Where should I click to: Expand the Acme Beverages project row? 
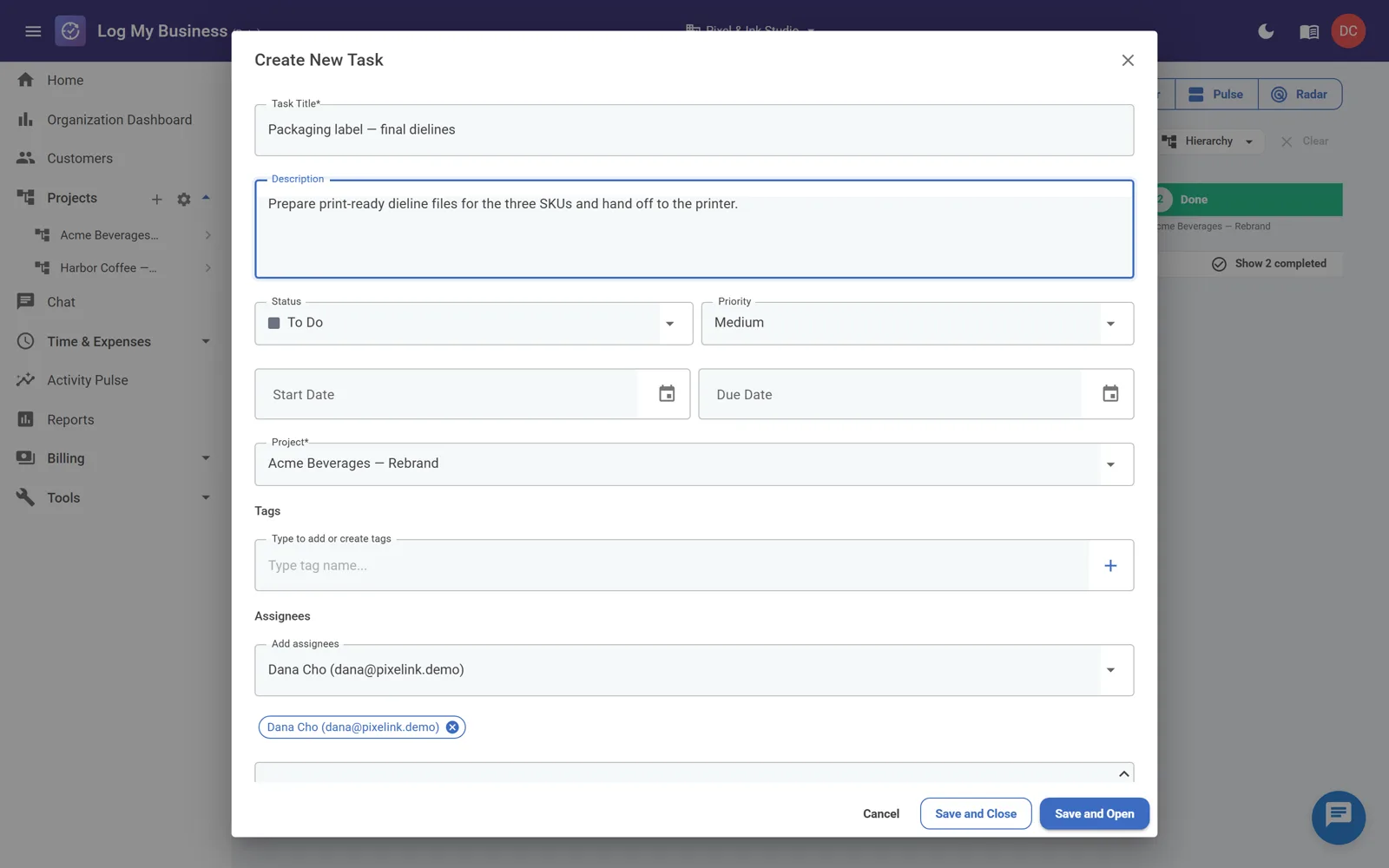(x=208, y=235)
